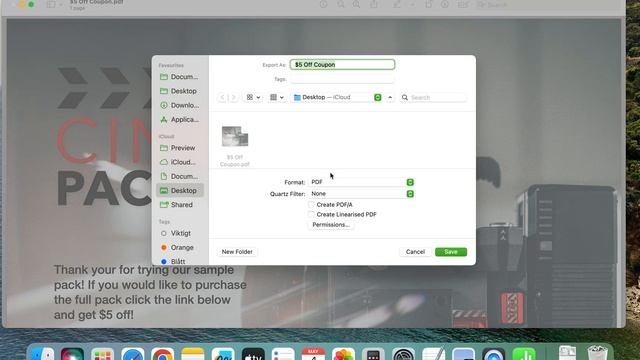
Task: Select Desktop folder under Favourites in sidebar
Action: click(x=180, y=91)
